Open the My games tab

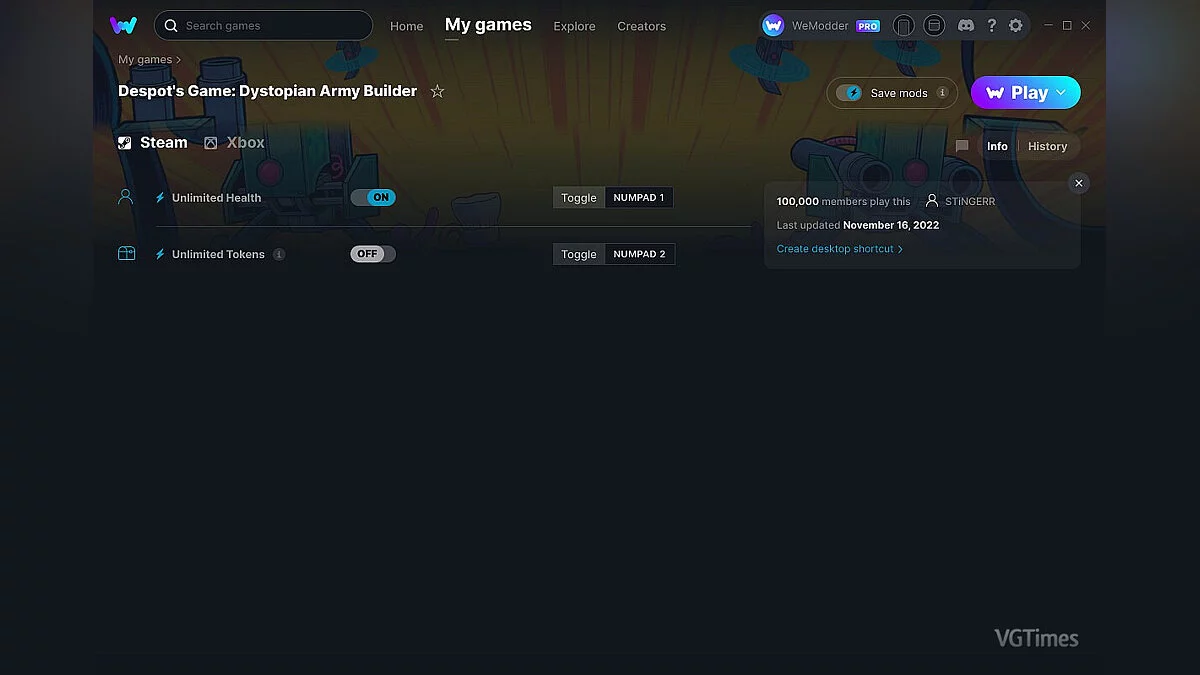coord(488,25)
